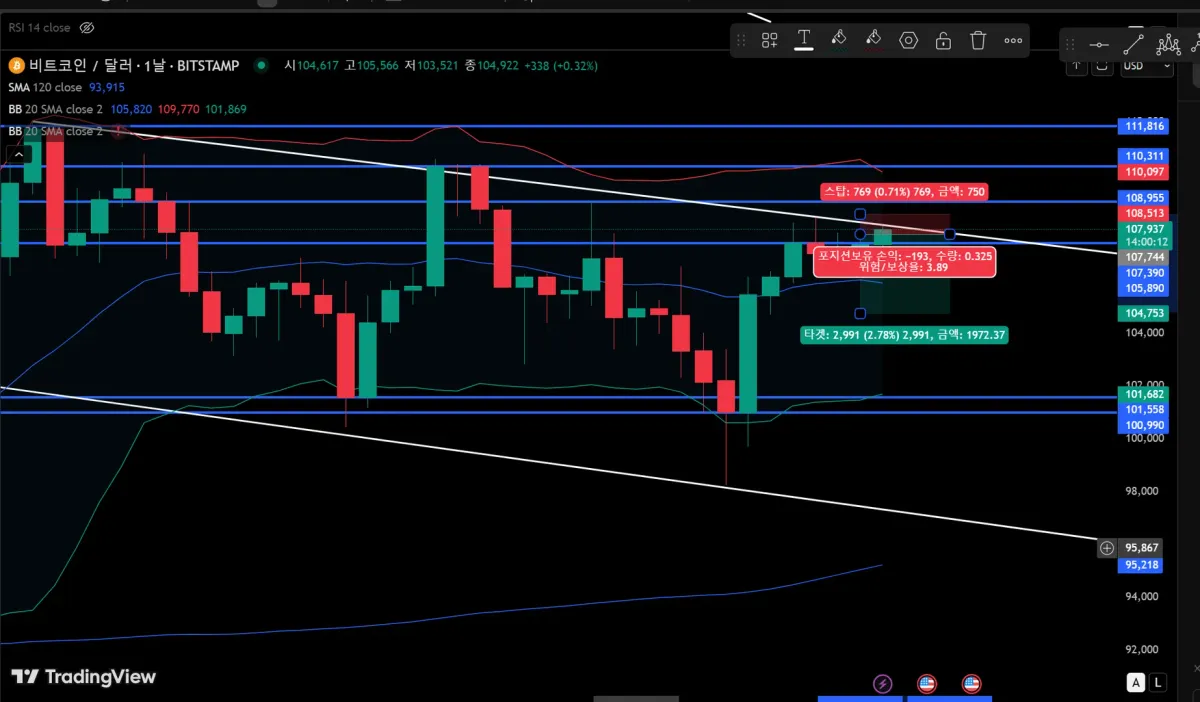Screen dimensions: 1200x702
Task: Toggle auto scale A button
Action: [x=1136, y=683]
